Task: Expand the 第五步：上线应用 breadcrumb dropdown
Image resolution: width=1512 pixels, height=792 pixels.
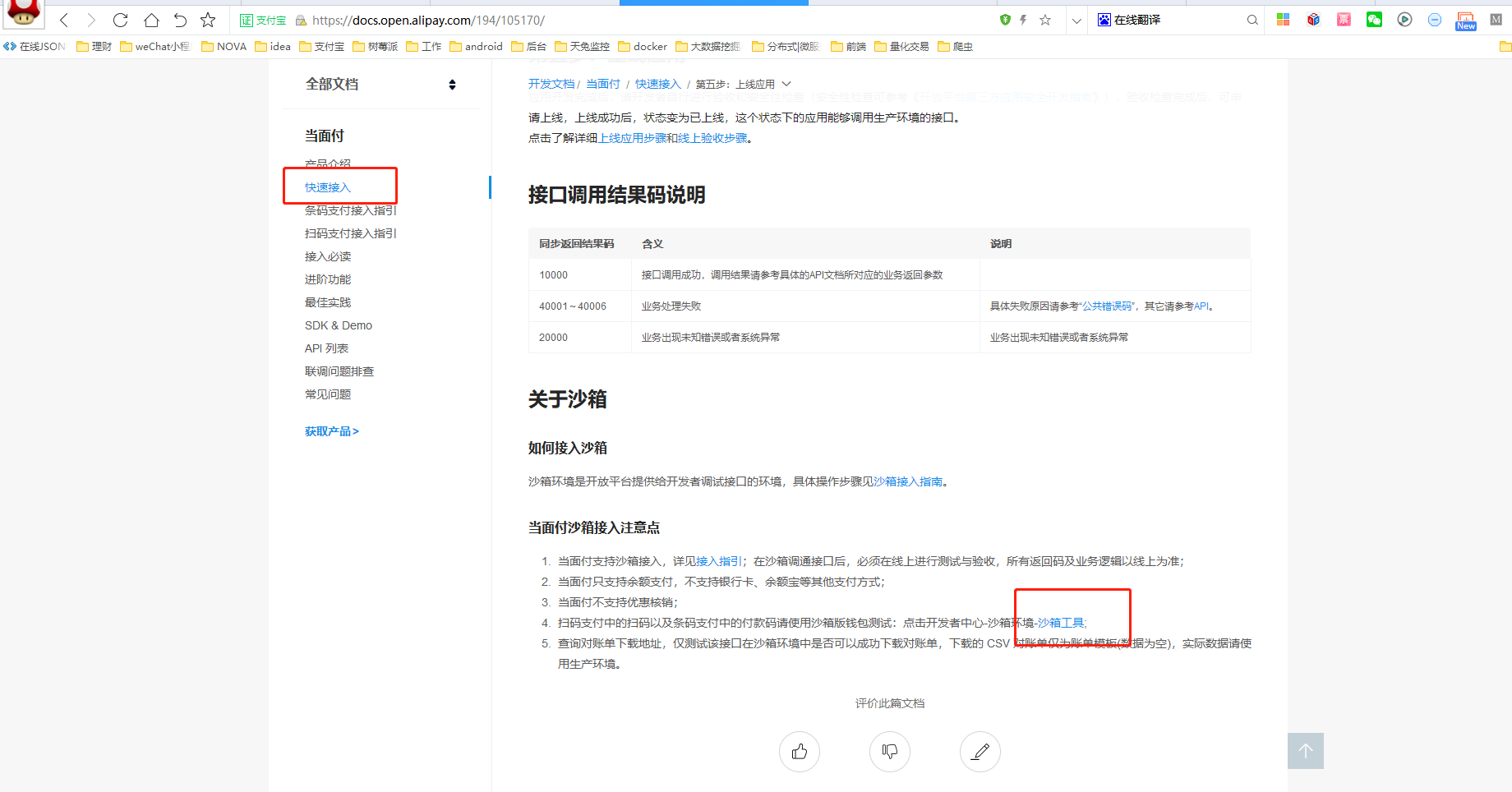Action: pyautogui.click(x=786, y=84)
